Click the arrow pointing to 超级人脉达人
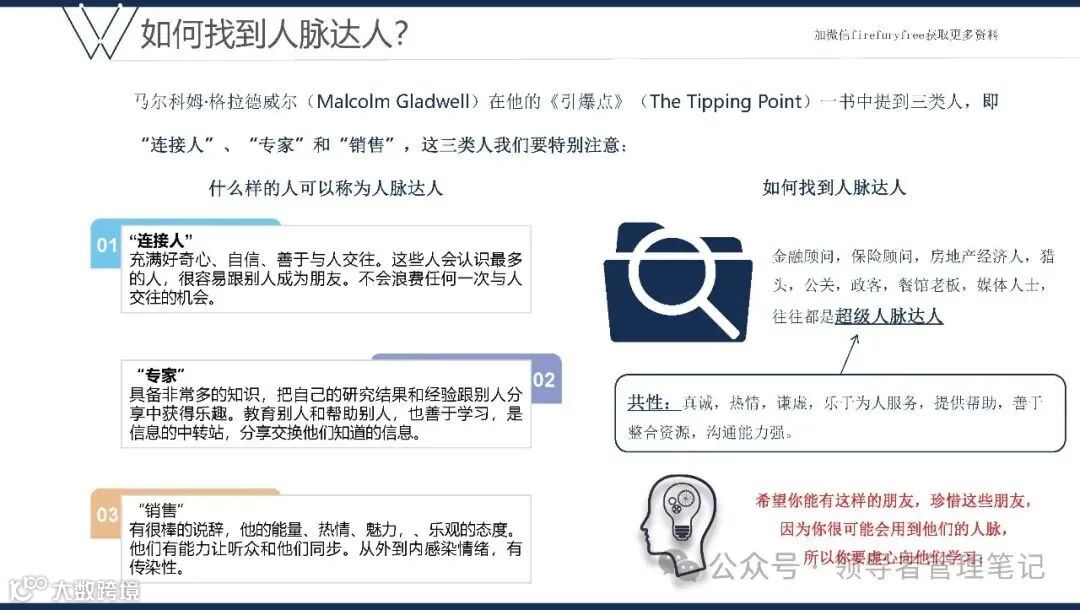 click(x=851, y=354)
